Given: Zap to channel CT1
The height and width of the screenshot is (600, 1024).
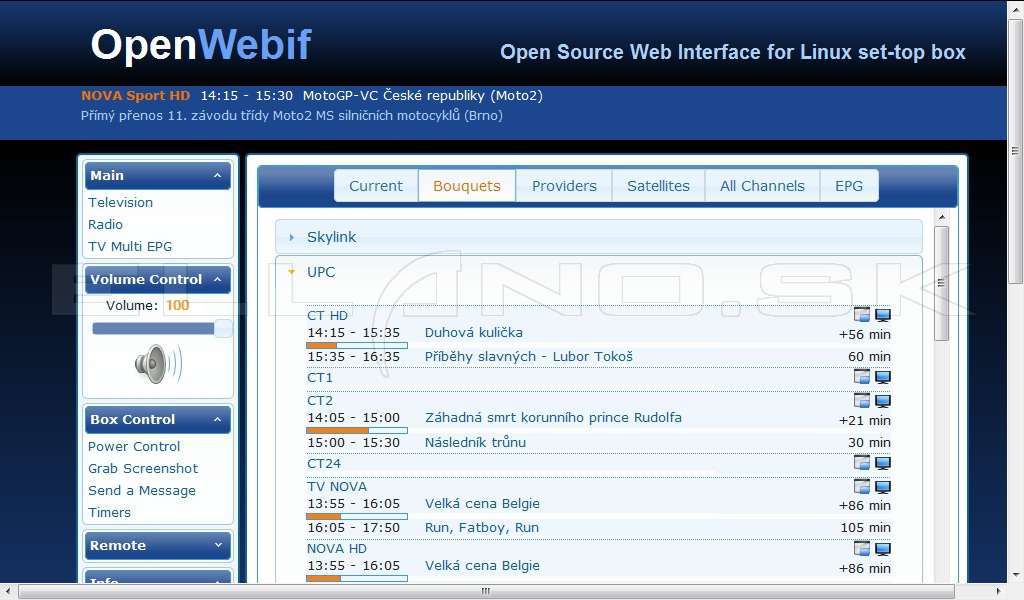Looking at the screenshot, I should 320,377.
